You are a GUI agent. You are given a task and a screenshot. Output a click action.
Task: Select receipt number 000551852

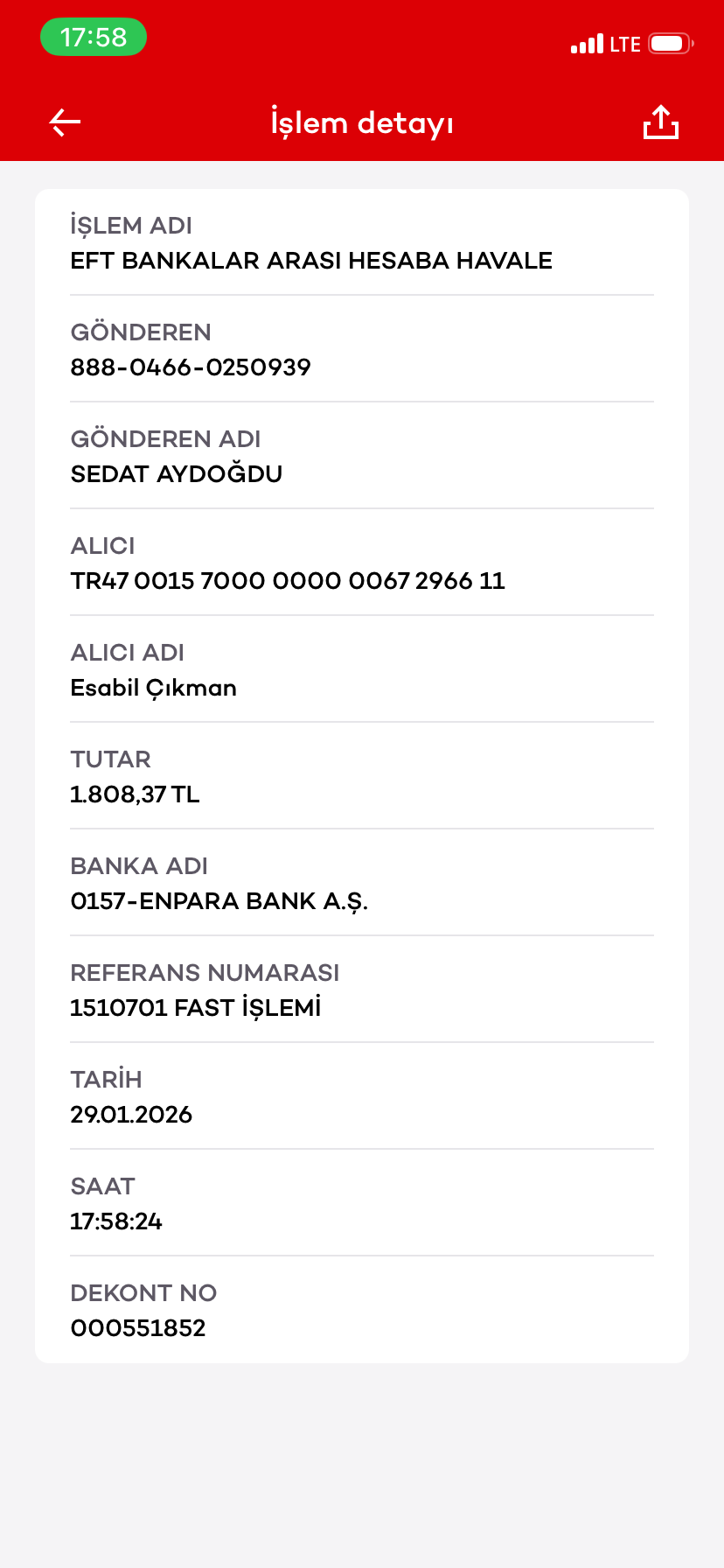coord(138,1328)
